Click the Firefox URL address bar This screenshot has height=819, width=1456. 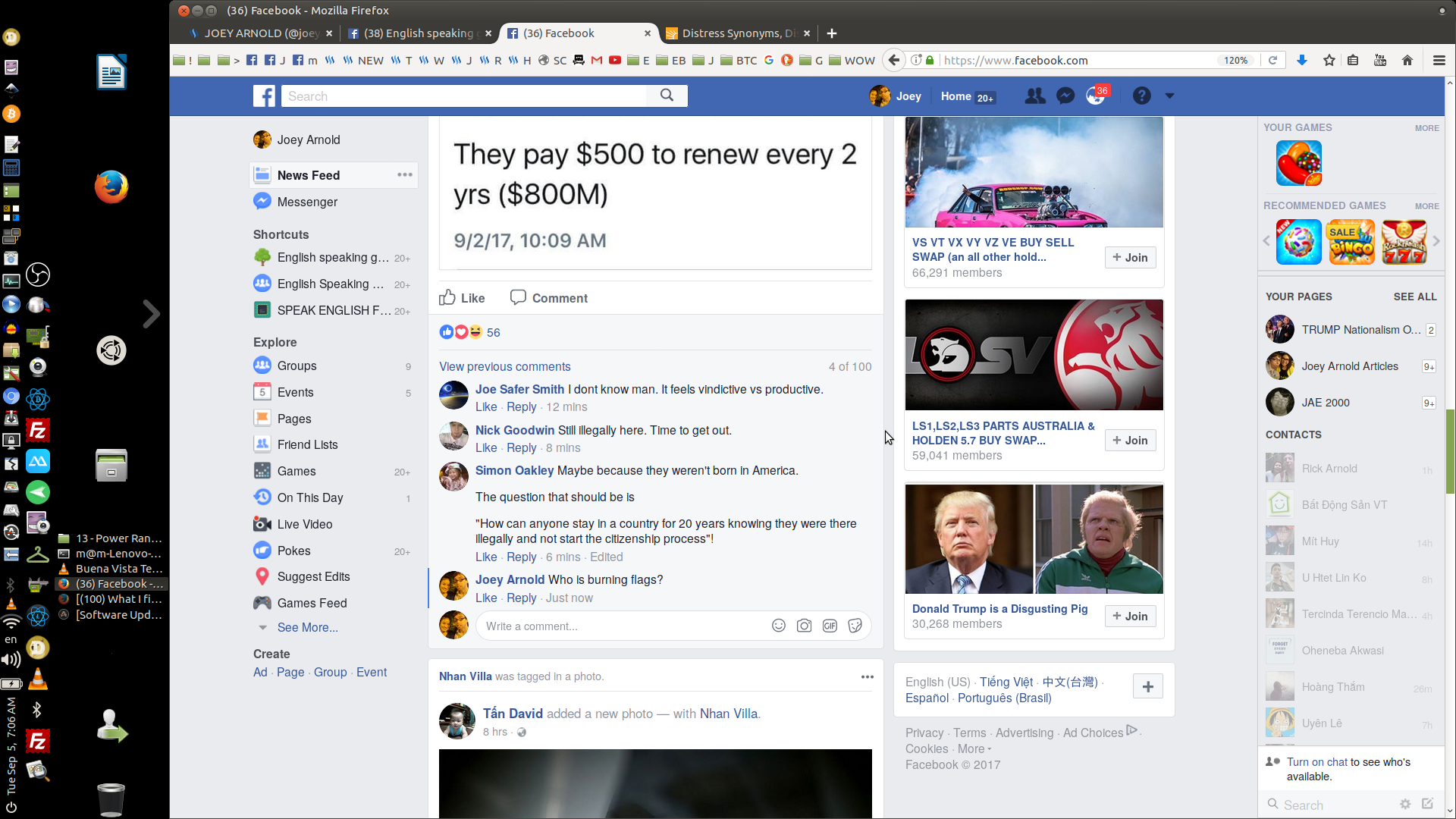click(1077, 60)
